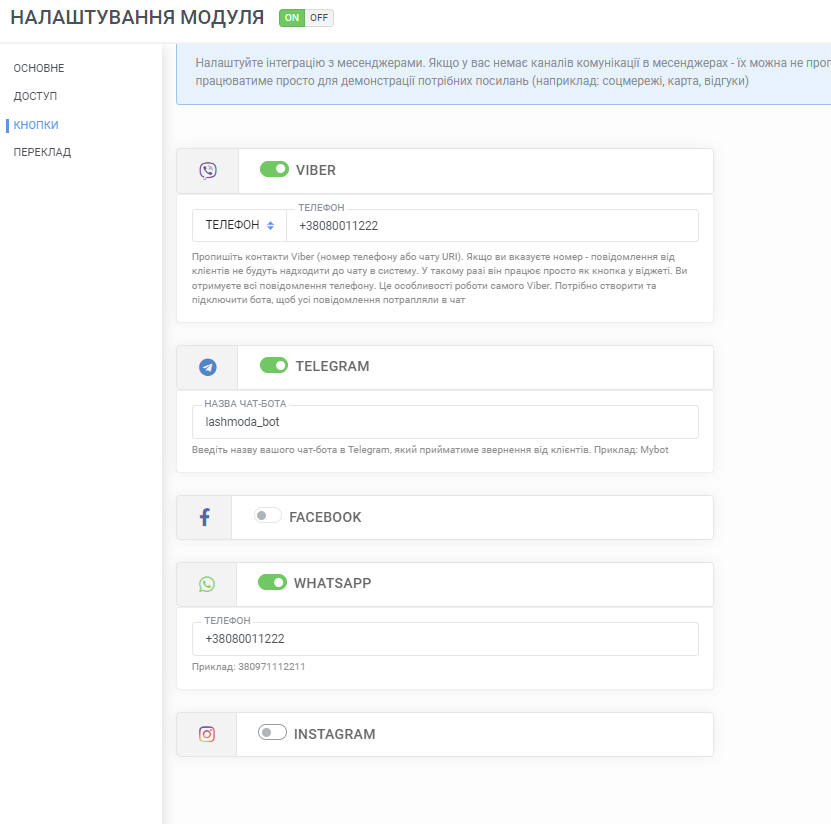Set module switch to ON
The image size is (831, 824).
click(x=292, y=17)
